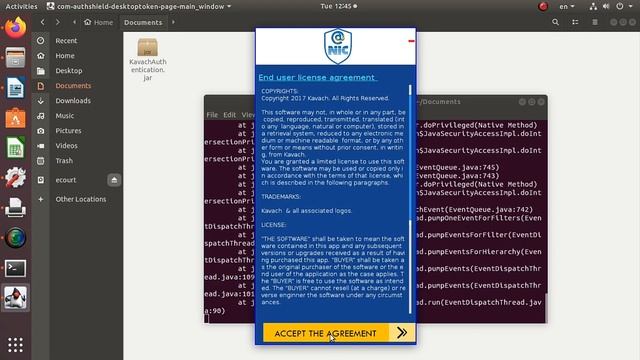Screen dimensions: 640x360
Task: Go forward in file manager
Action: click(x=58, y=22)
